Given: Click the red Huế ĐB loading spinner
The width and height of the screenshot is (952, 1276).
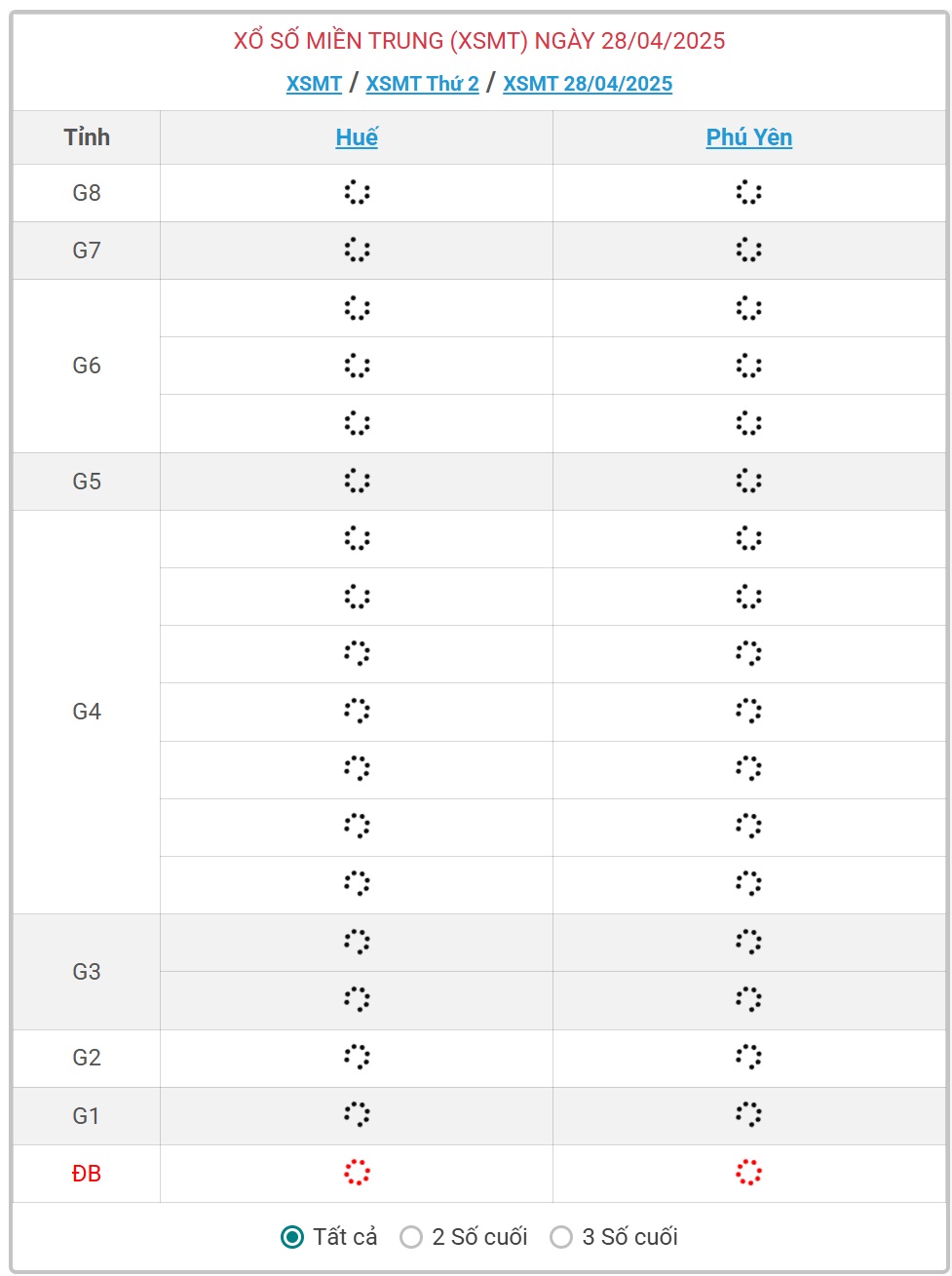Looking at the screenshot, I should pos(357,1173).
